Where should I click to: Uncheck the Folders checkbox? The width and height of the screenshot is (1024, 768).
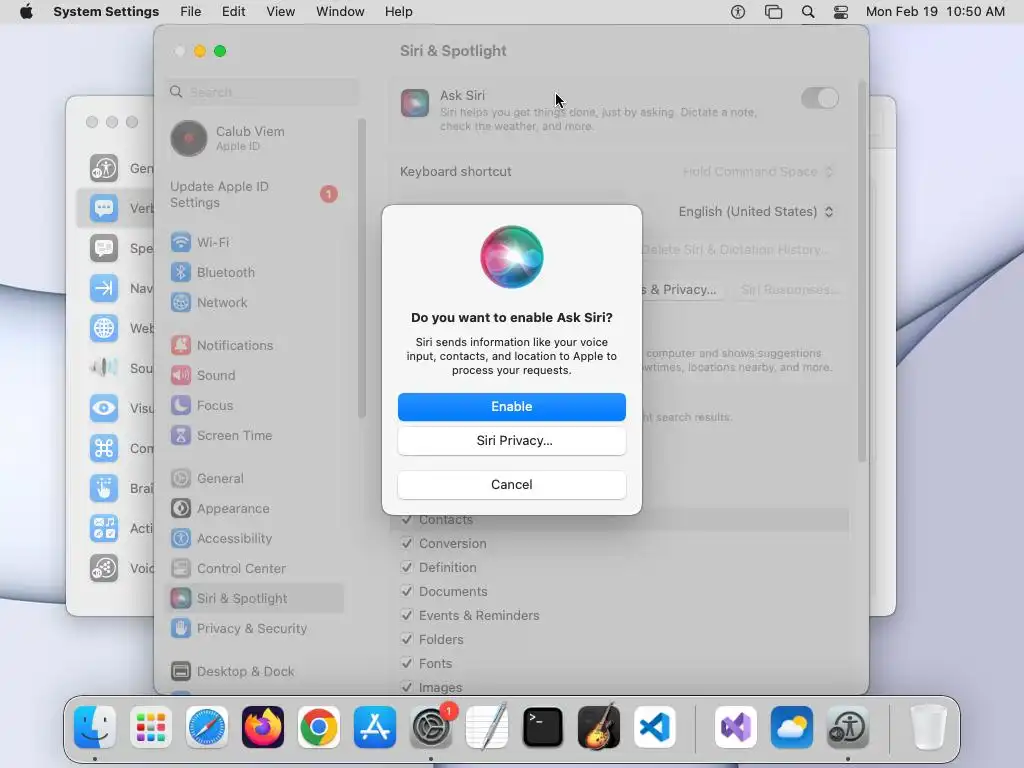click(407, 639)
